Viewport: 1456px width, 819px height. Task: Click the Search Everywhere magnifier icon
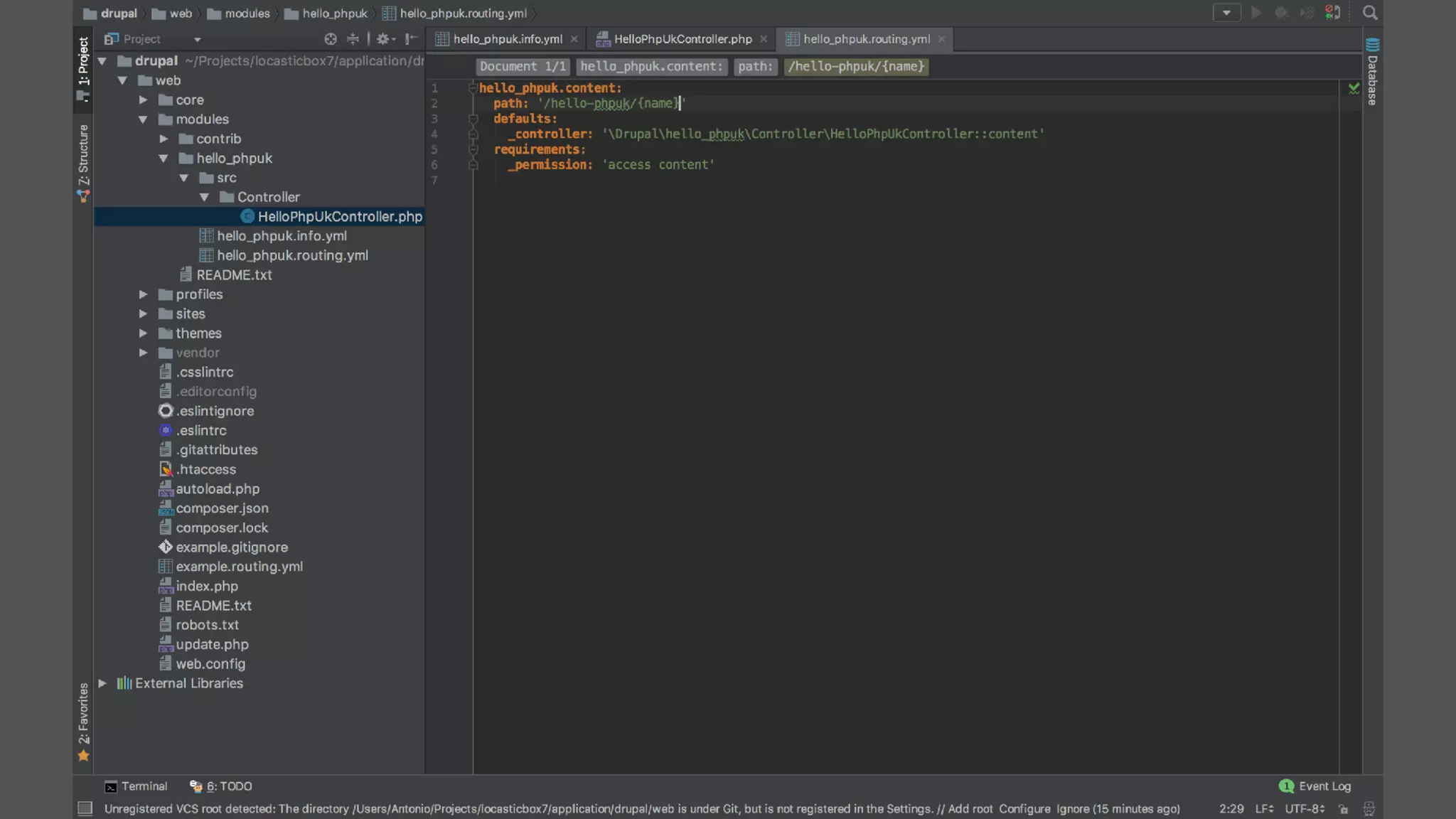(1369, 13)
